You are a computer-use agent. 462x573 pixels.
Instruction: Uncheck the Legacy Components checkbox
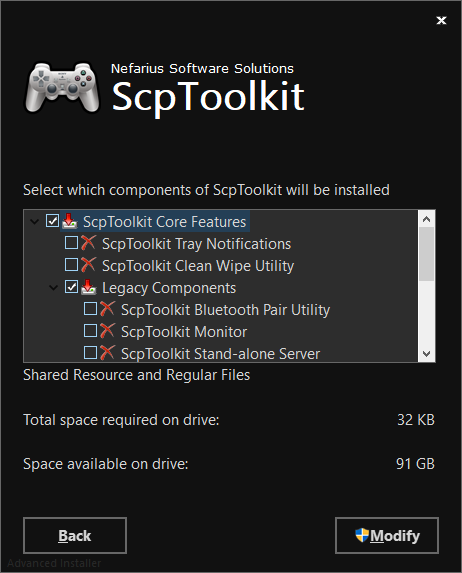(x=71, y=287)
